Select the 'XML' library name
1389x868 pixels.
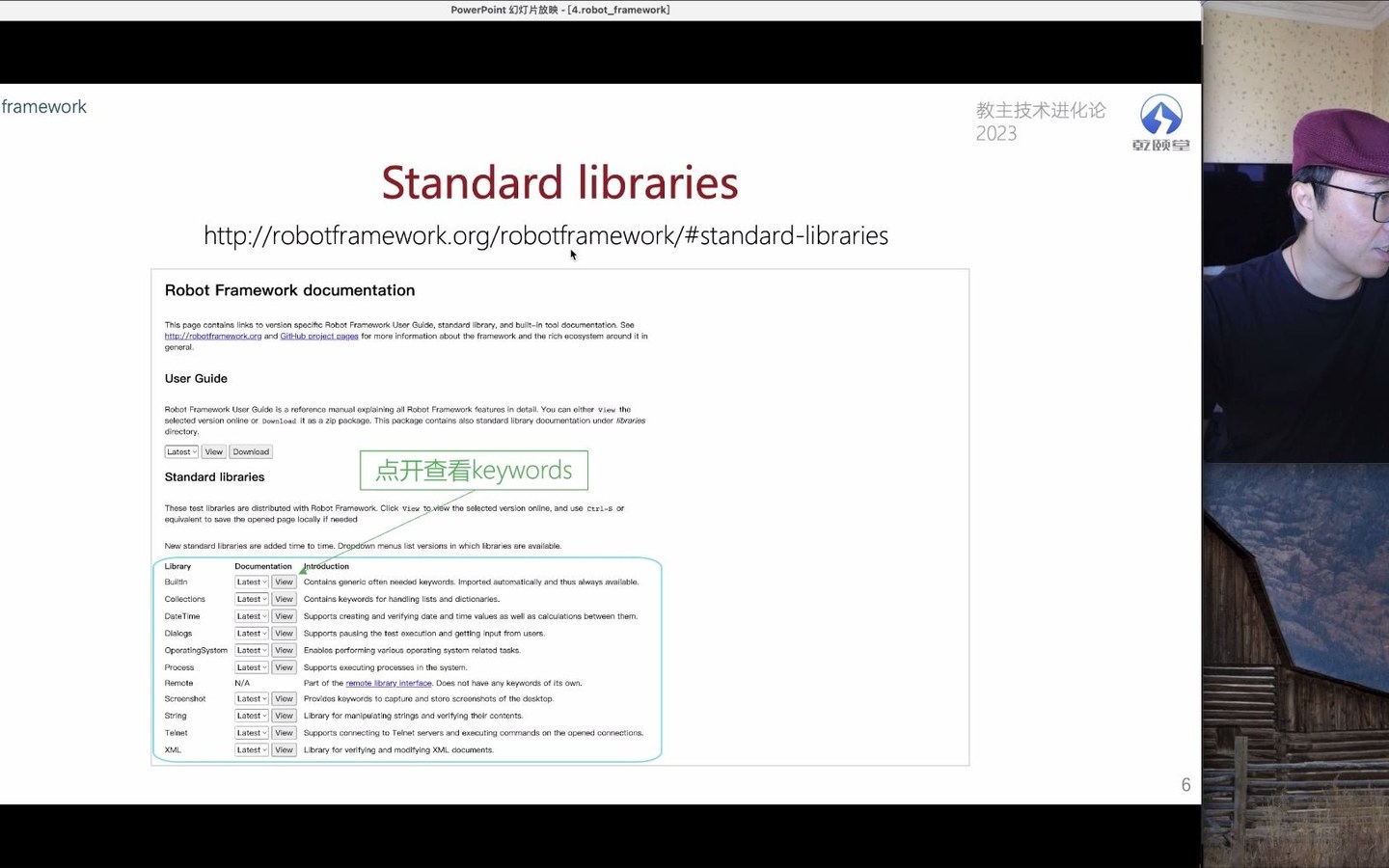point(173,750)
